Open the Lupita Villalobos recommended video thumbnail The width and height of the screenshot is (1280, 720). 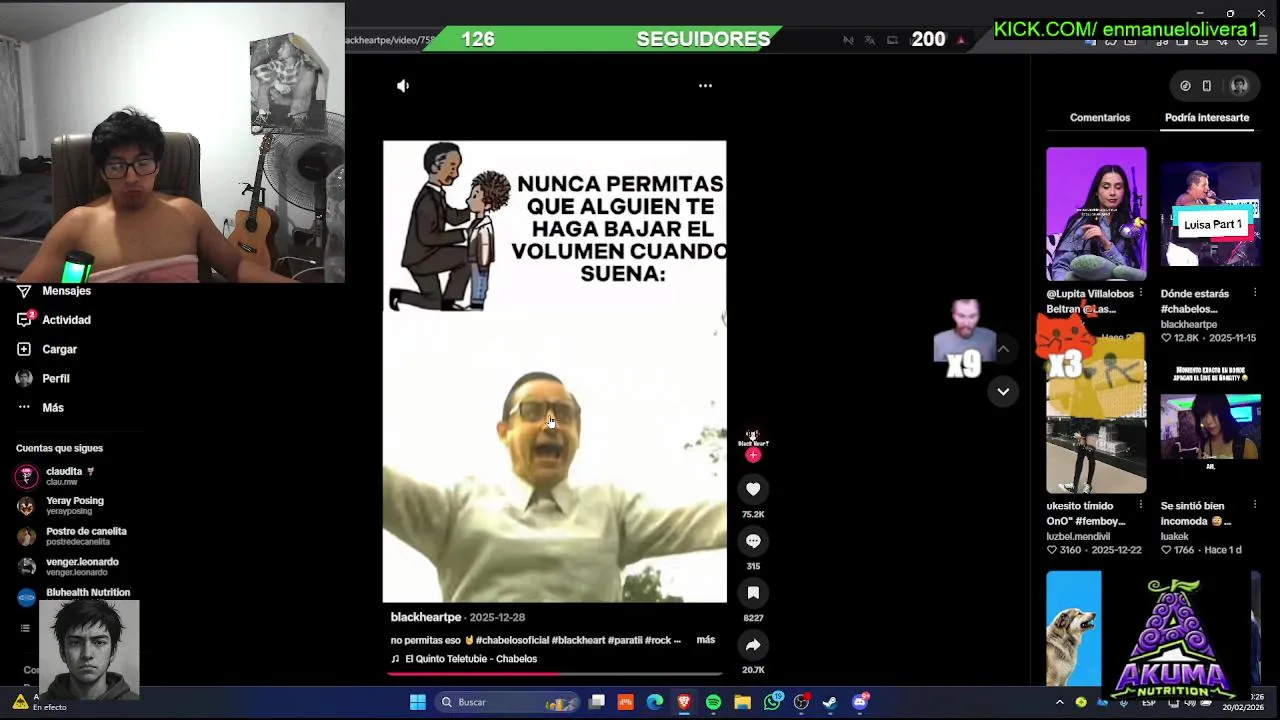click(x=1096, y=214)
